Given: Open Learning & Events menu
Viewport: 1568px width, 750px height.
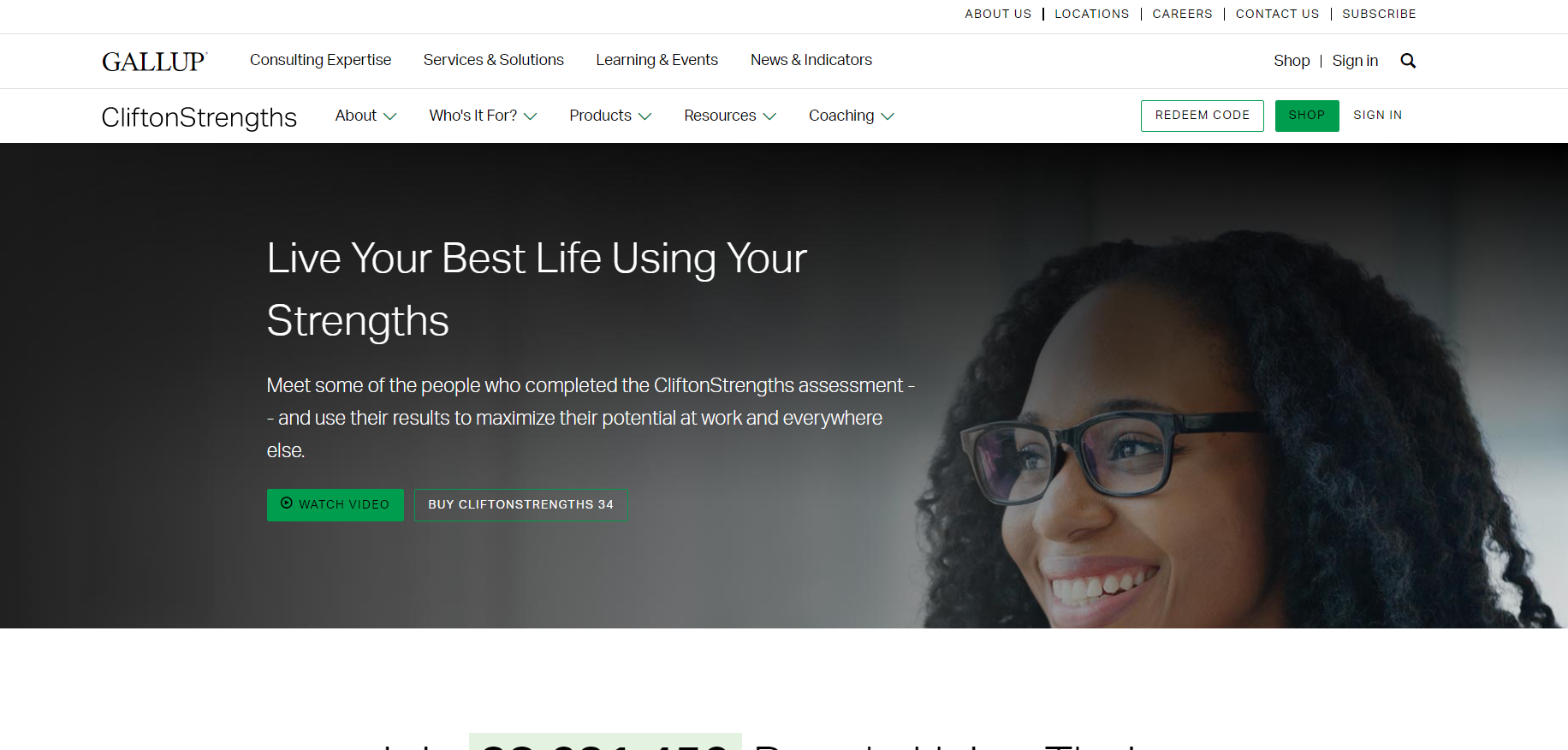Looking at the screenshot, I should pyautogui.click(x=657, y=60).
